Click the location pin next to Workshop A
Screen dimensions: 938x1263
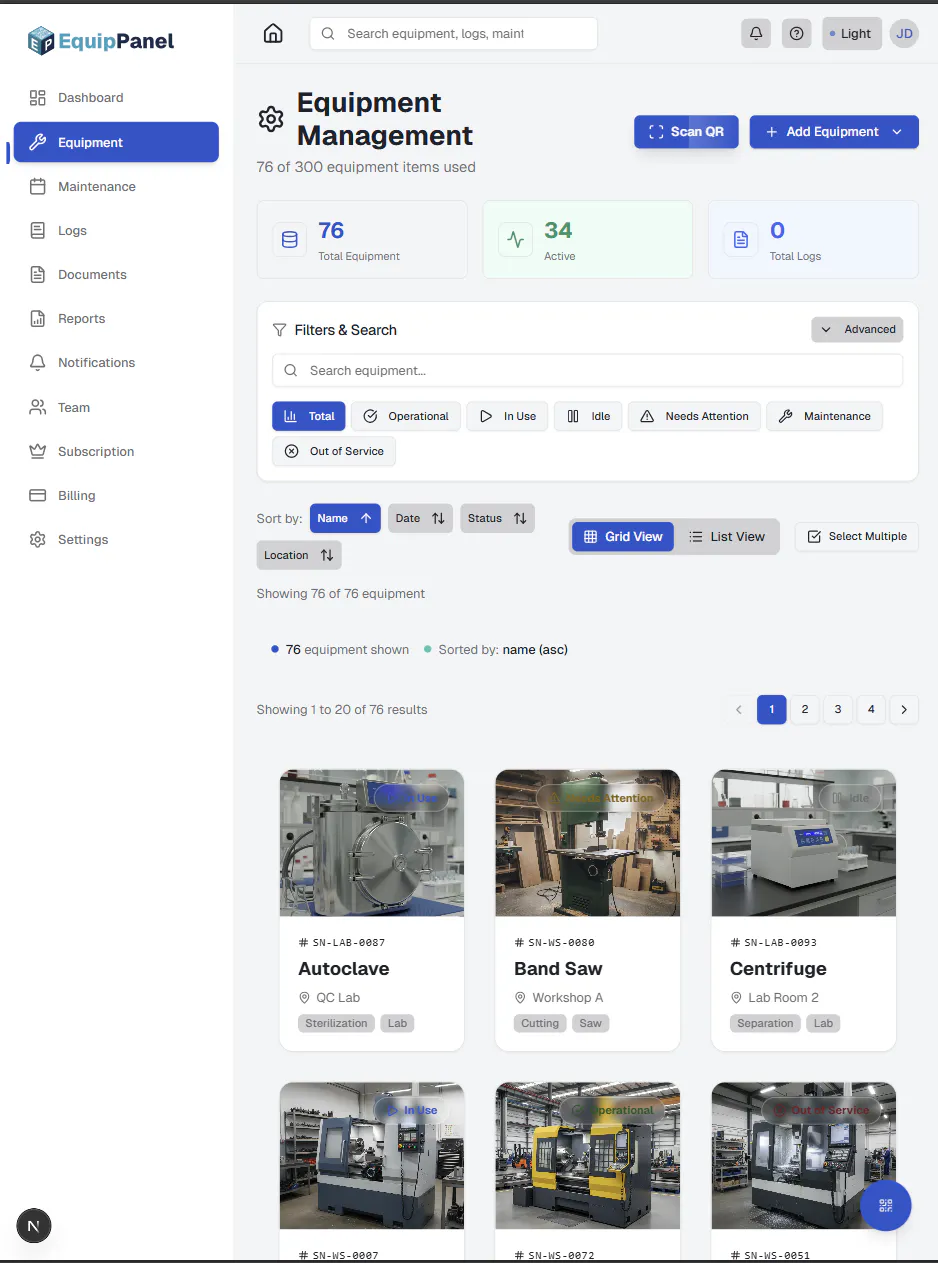[520, 998]
